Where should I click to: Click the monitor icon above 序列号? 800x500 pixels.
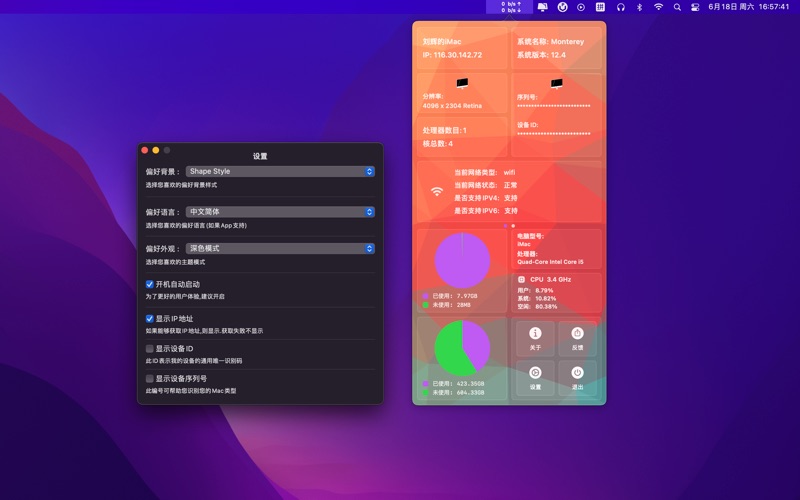point(556,83)
